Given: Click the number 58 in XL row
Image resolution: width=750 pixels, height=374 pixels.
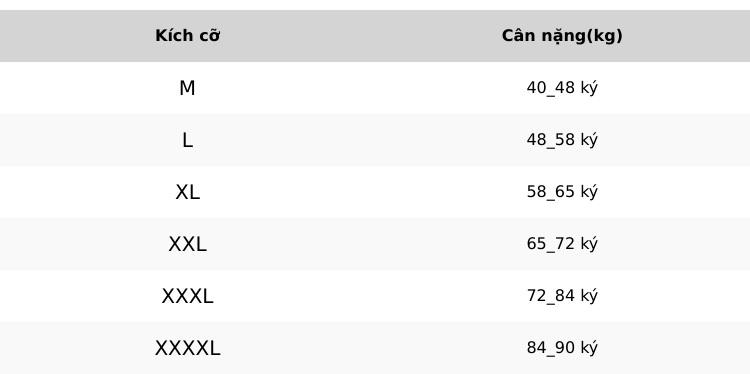Looking at the screenshot, I should [x=536, y=192].
